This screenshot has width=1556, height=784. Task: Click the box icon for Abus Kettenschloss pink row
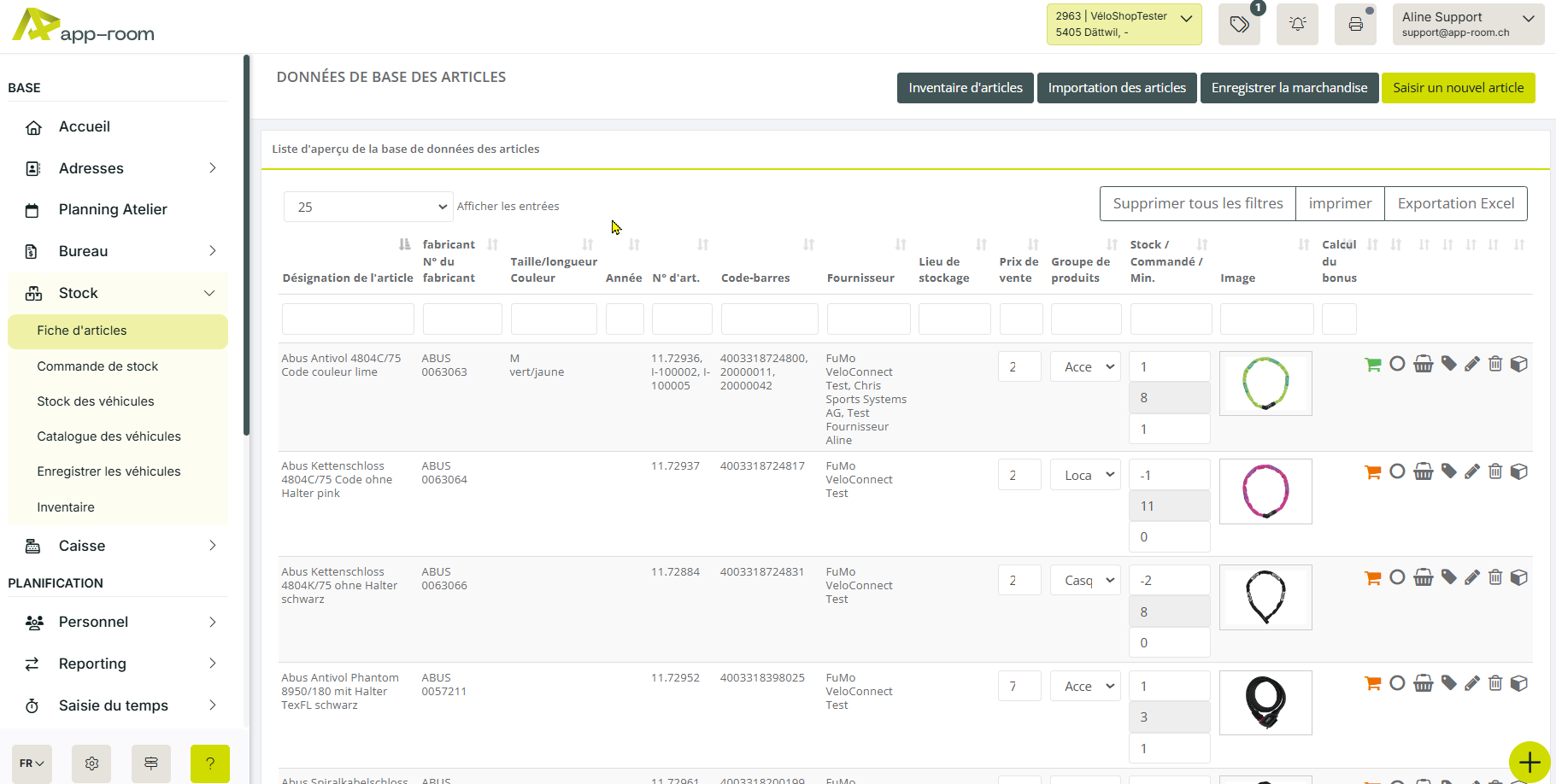click(1518, 471)
